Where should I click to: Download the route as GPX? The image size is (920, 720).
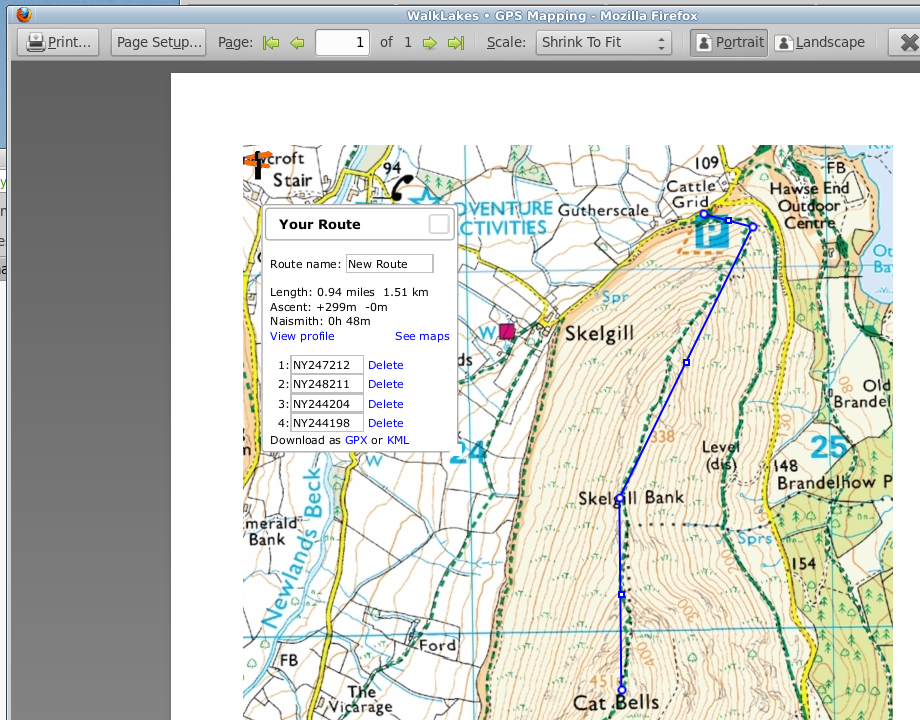(356, 440)
